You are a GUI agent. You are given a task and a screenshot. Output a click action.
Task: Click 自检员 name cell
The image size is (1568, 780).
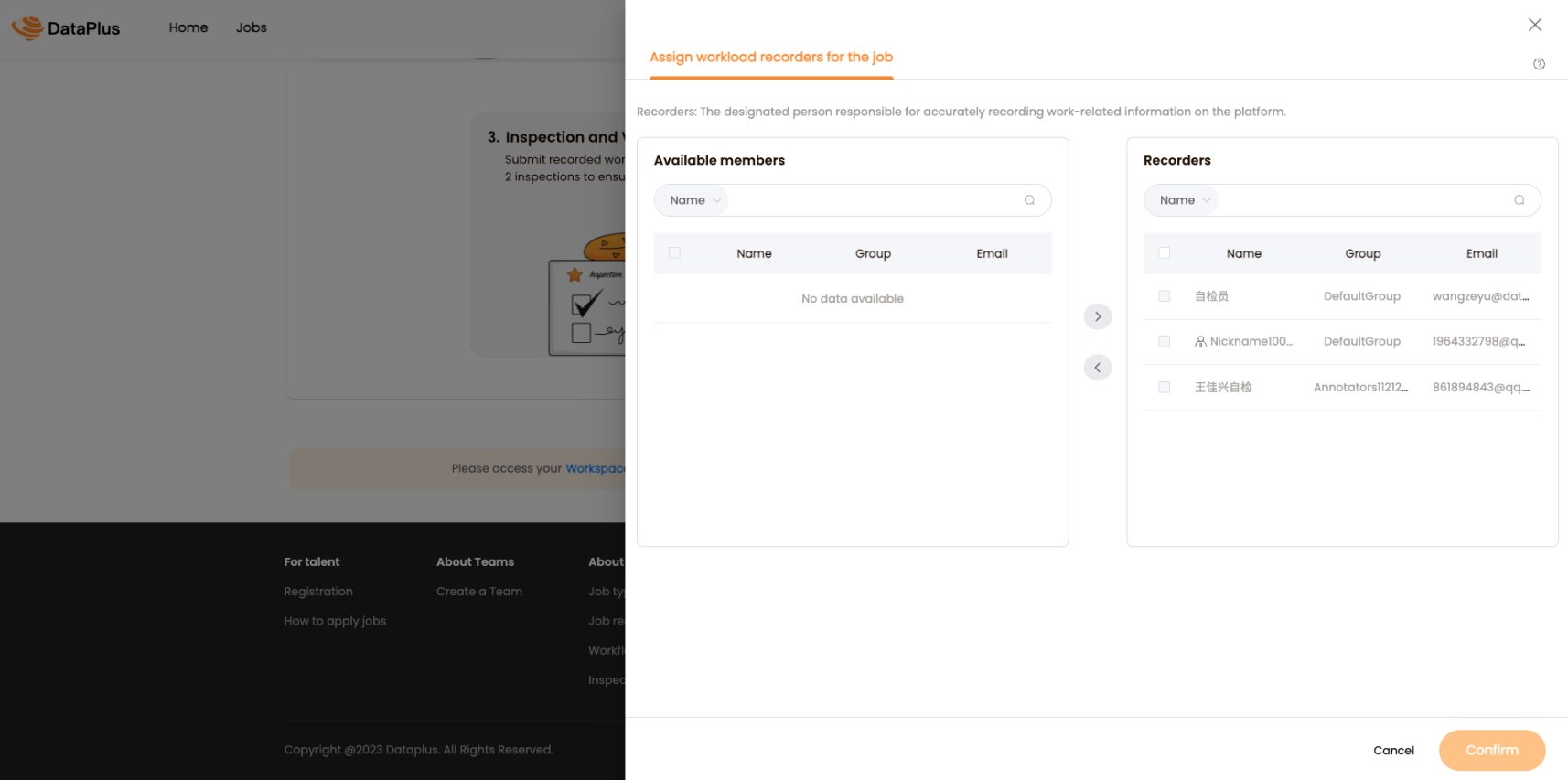pyautogui.click(x=1211, y=296)
